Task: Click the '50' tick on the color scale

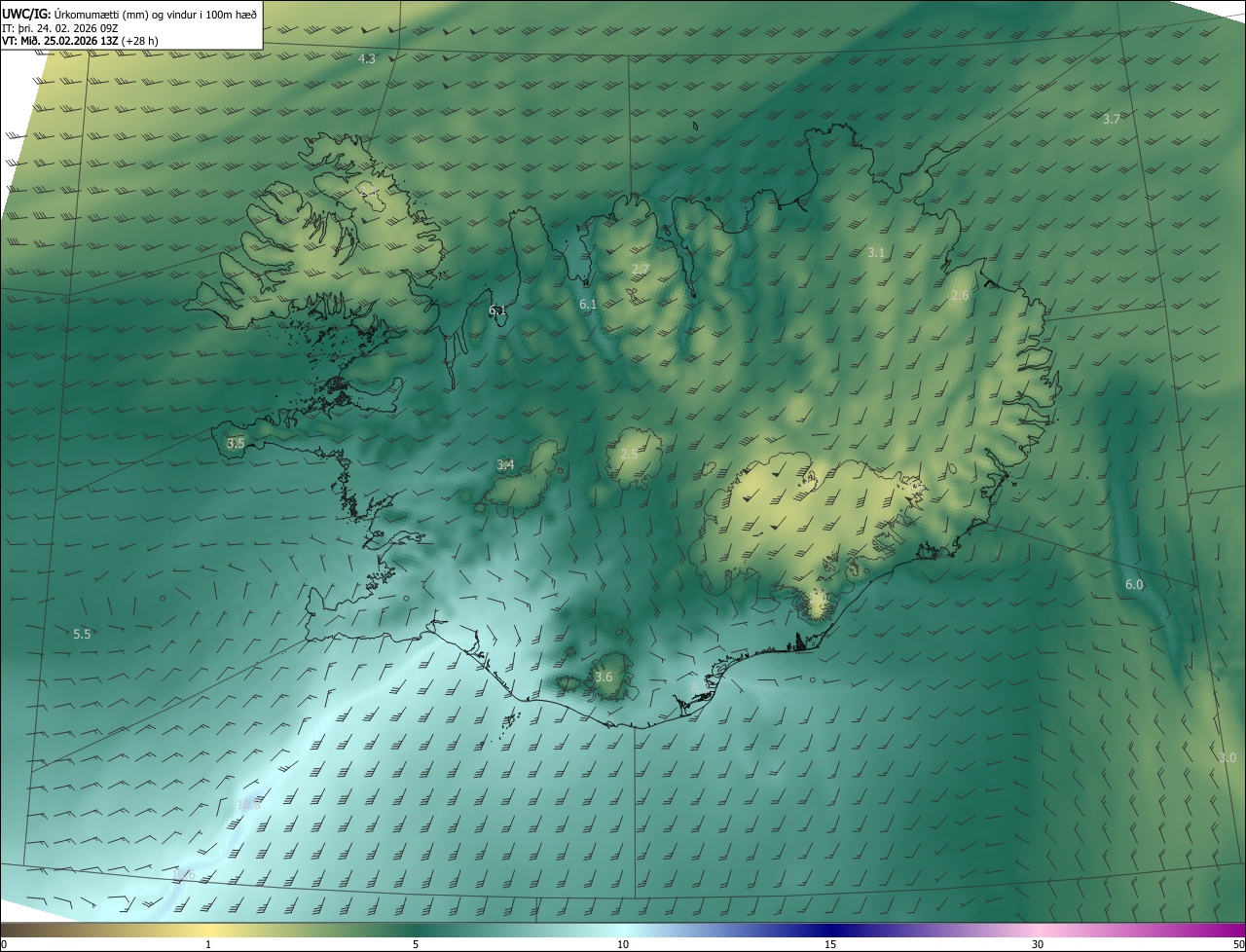Action: tap(1238, 944)
